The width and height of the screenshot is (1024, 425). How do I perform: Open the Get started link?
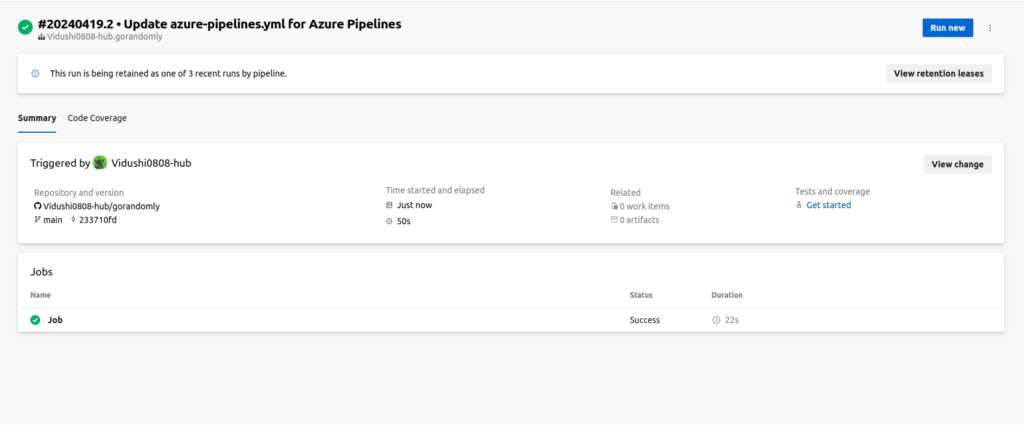(828, 205)
